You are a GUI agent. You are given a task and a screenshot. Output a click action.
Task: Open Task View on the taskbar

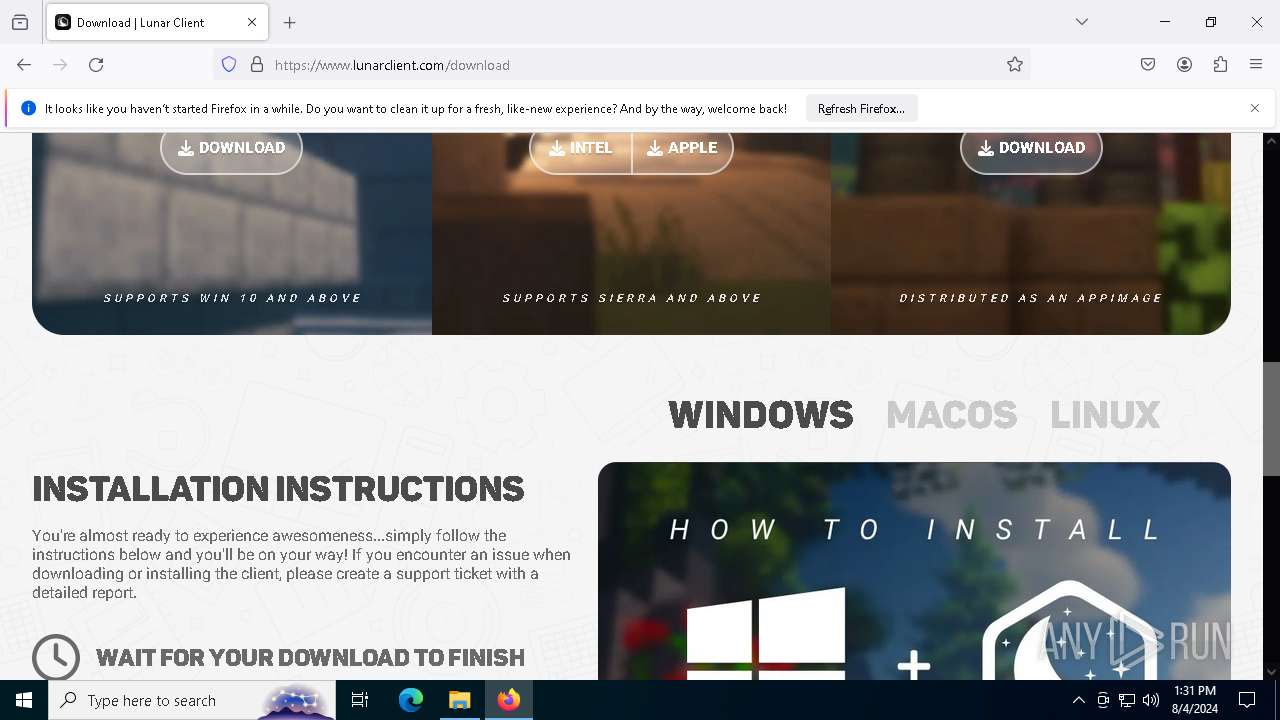[x=360, y=700]
